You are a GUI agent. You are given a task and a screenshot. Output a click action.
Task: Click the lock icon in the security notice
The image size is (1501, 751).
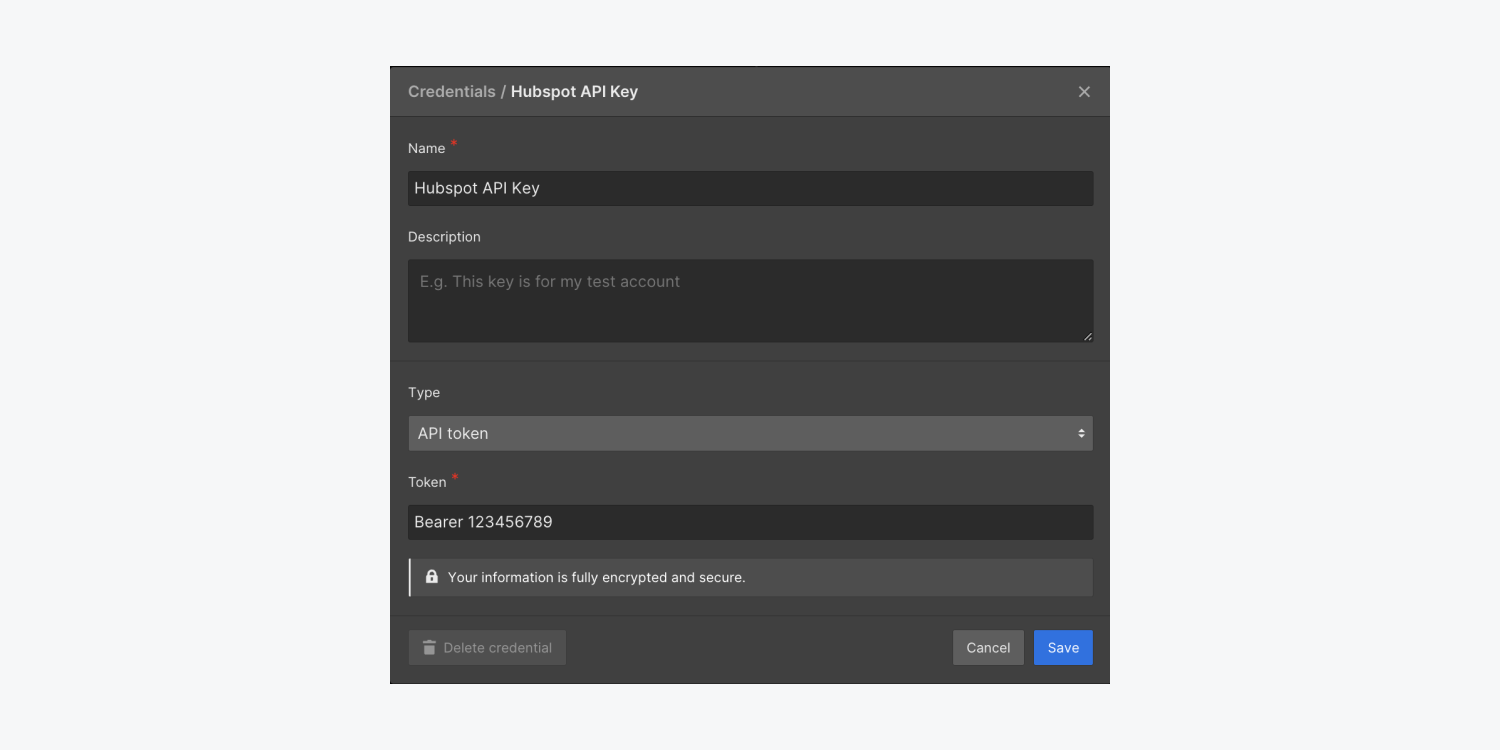(x=433, y=577)
